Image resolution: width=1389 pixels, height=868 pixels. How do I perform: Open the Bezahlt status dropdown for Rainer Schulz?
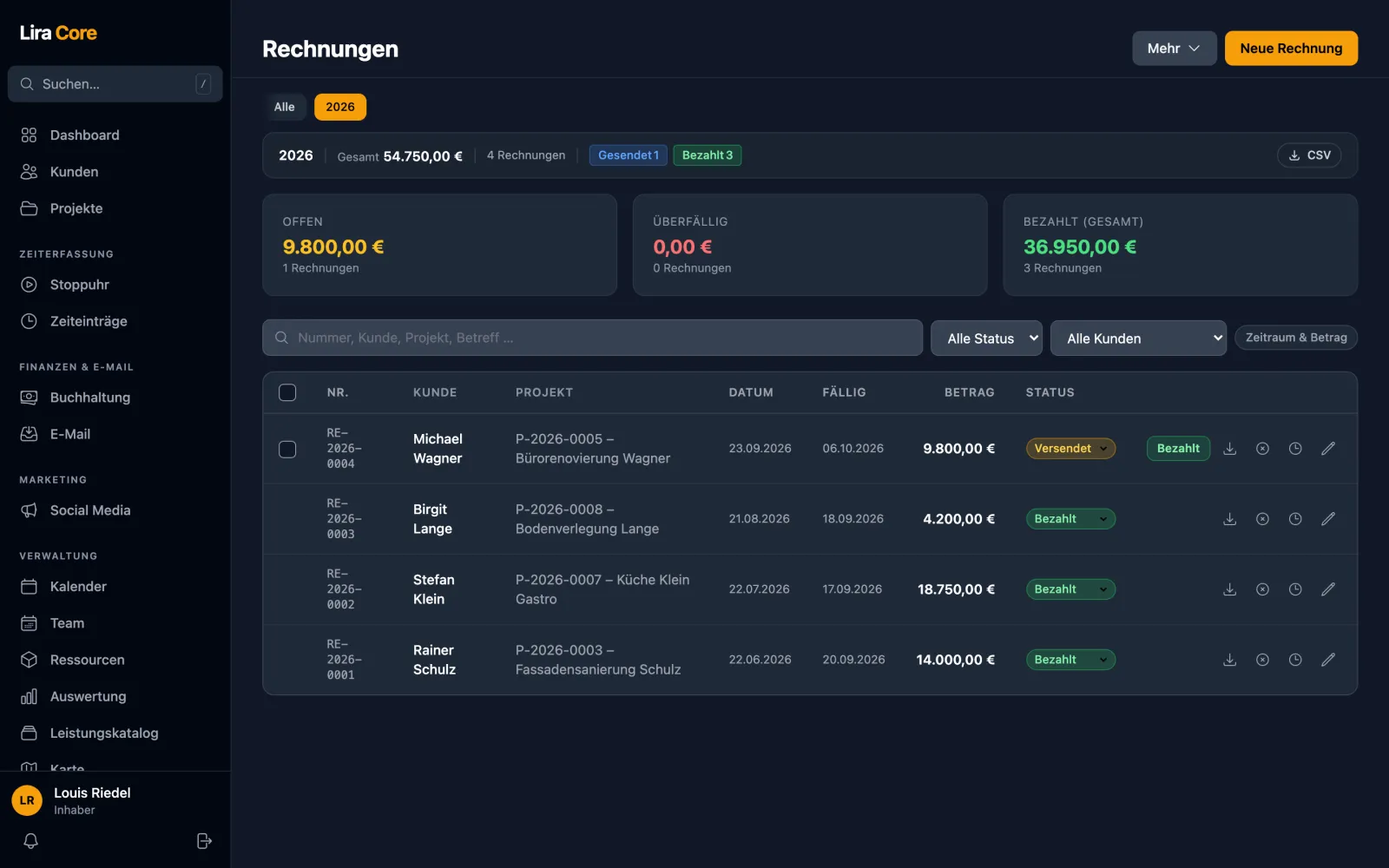coord(1070,660)
